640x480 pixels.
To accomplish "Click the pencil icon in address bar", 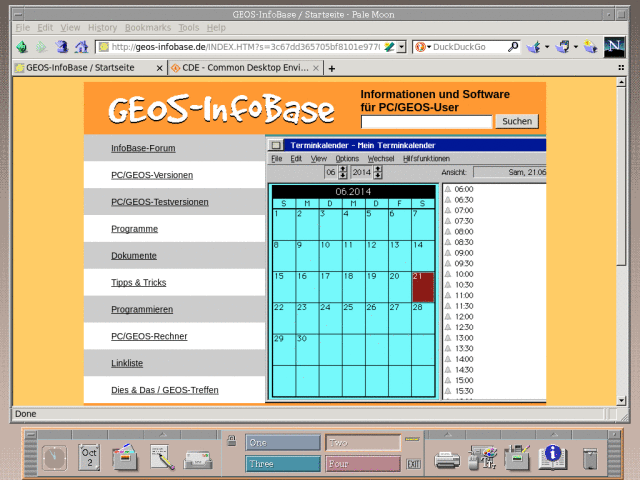I will [x=389, y=47].
